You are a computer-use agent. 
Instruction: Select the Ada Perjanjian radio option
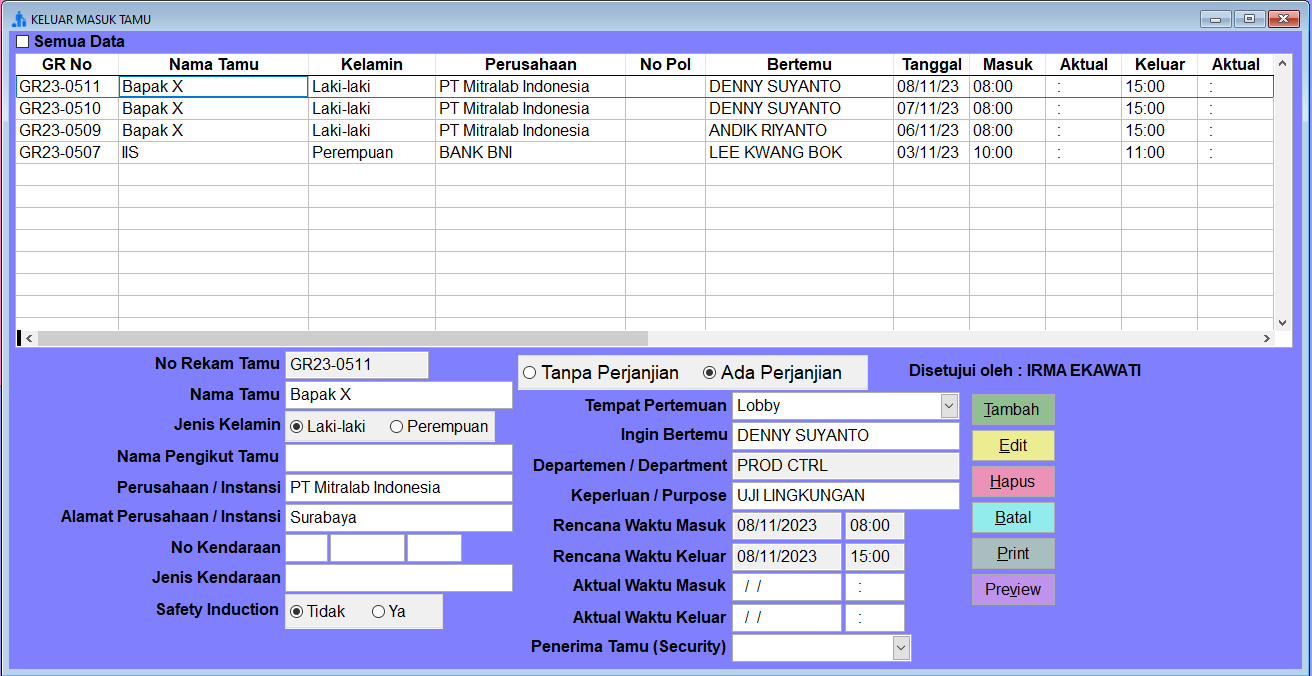coord(710,373)
